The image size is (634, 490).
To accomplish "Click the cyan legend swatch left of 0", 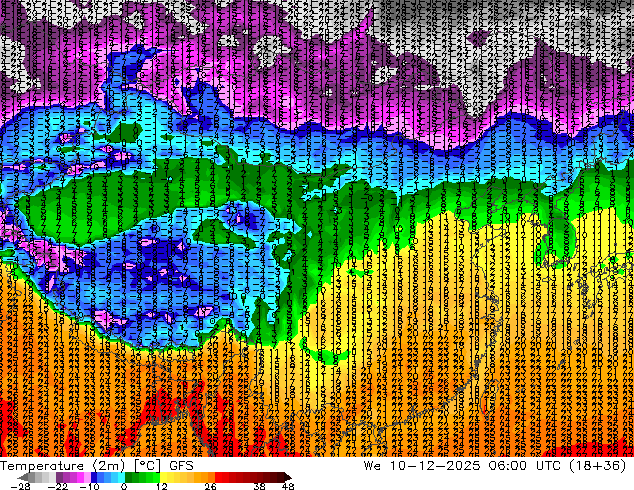I will (x=121, y=477).
